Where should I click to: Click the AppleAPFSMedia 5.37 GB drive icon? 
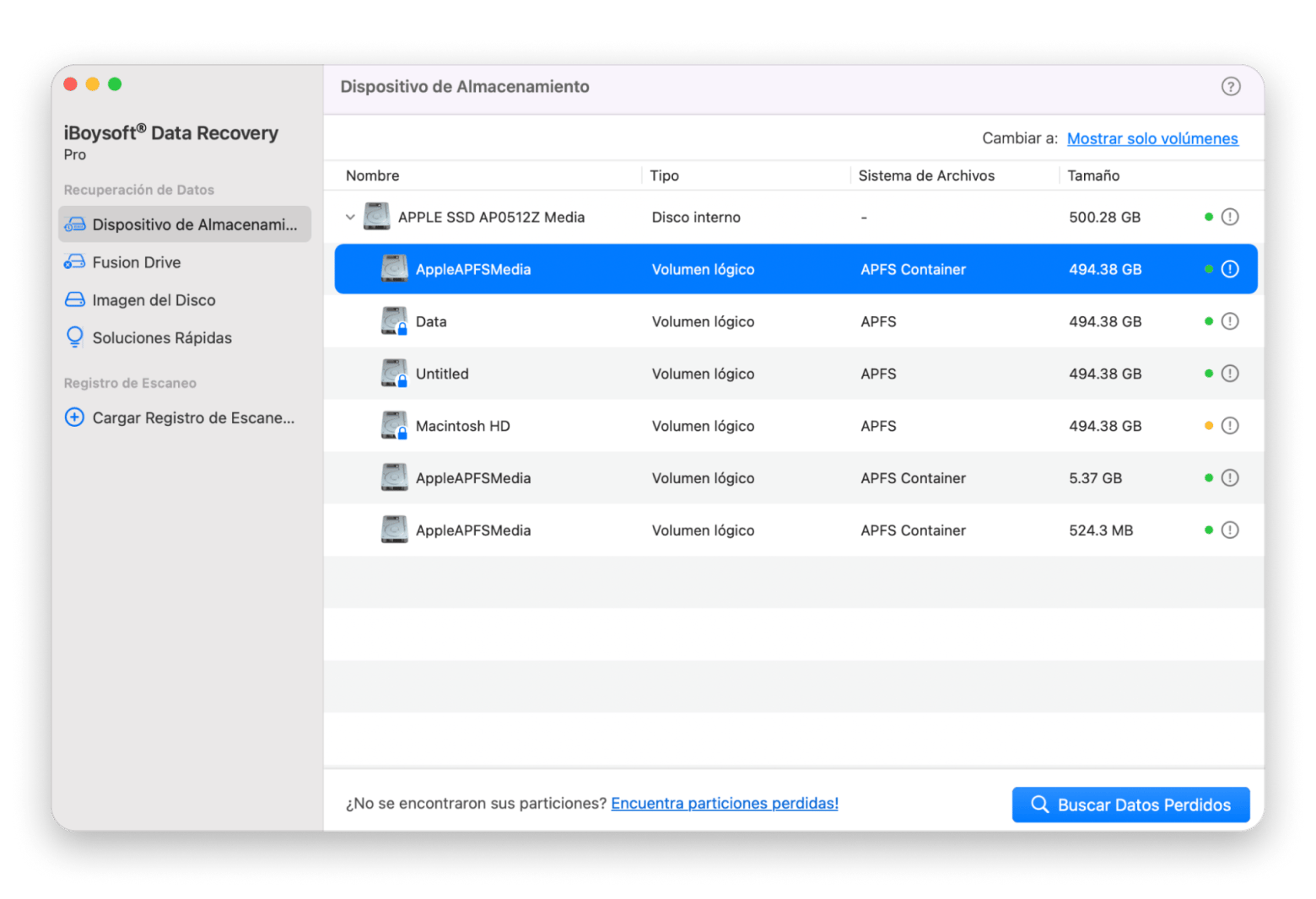394,477
